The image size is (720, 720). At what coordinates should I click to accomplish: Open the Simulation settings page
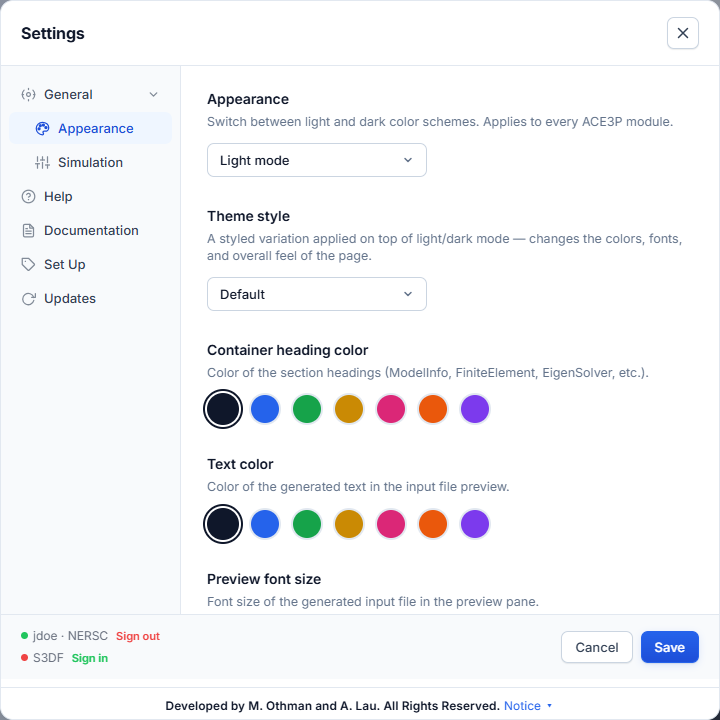tap(90, 163)
